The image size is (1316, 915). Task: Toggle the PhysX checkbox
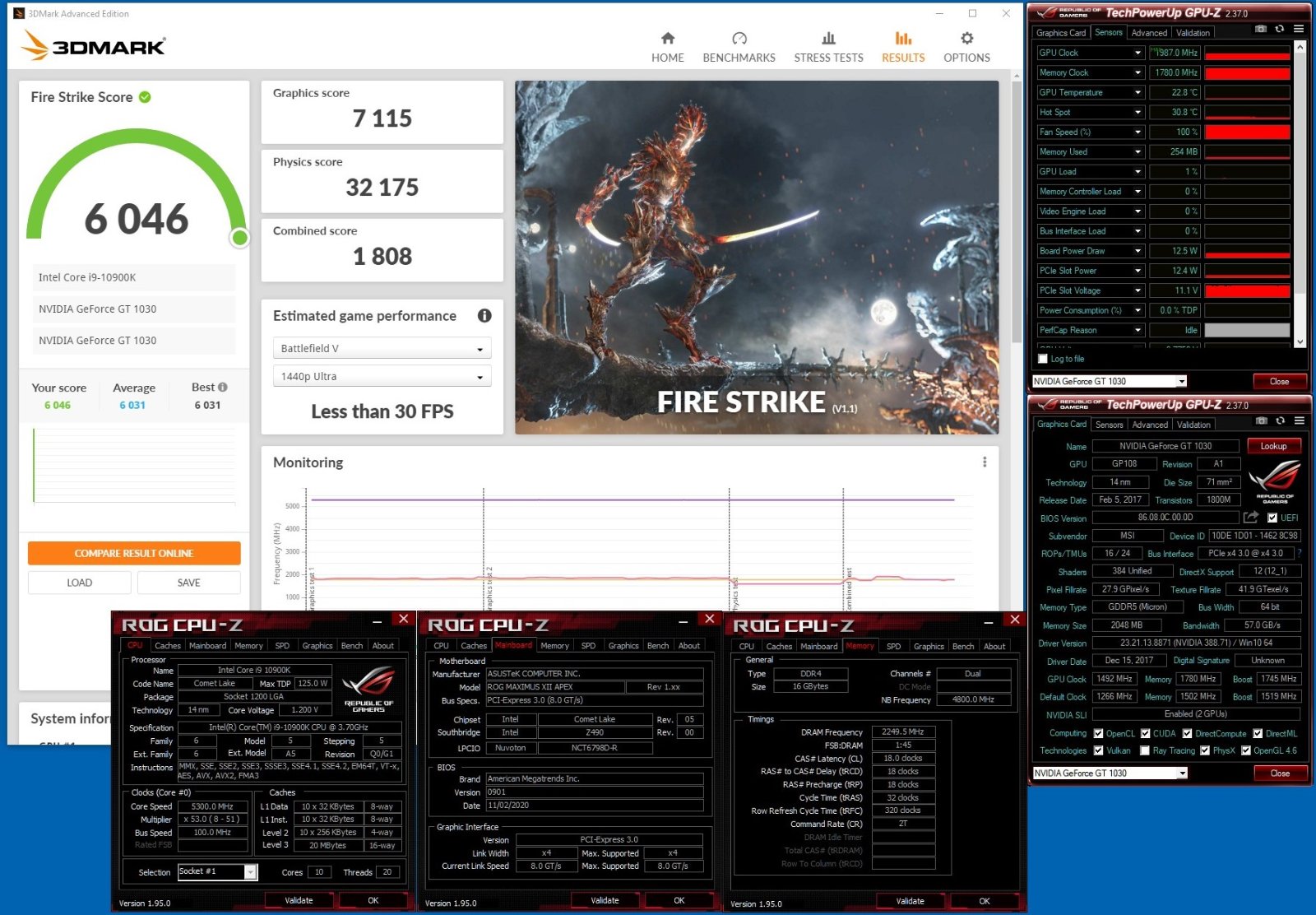(x=1204, y=750)
